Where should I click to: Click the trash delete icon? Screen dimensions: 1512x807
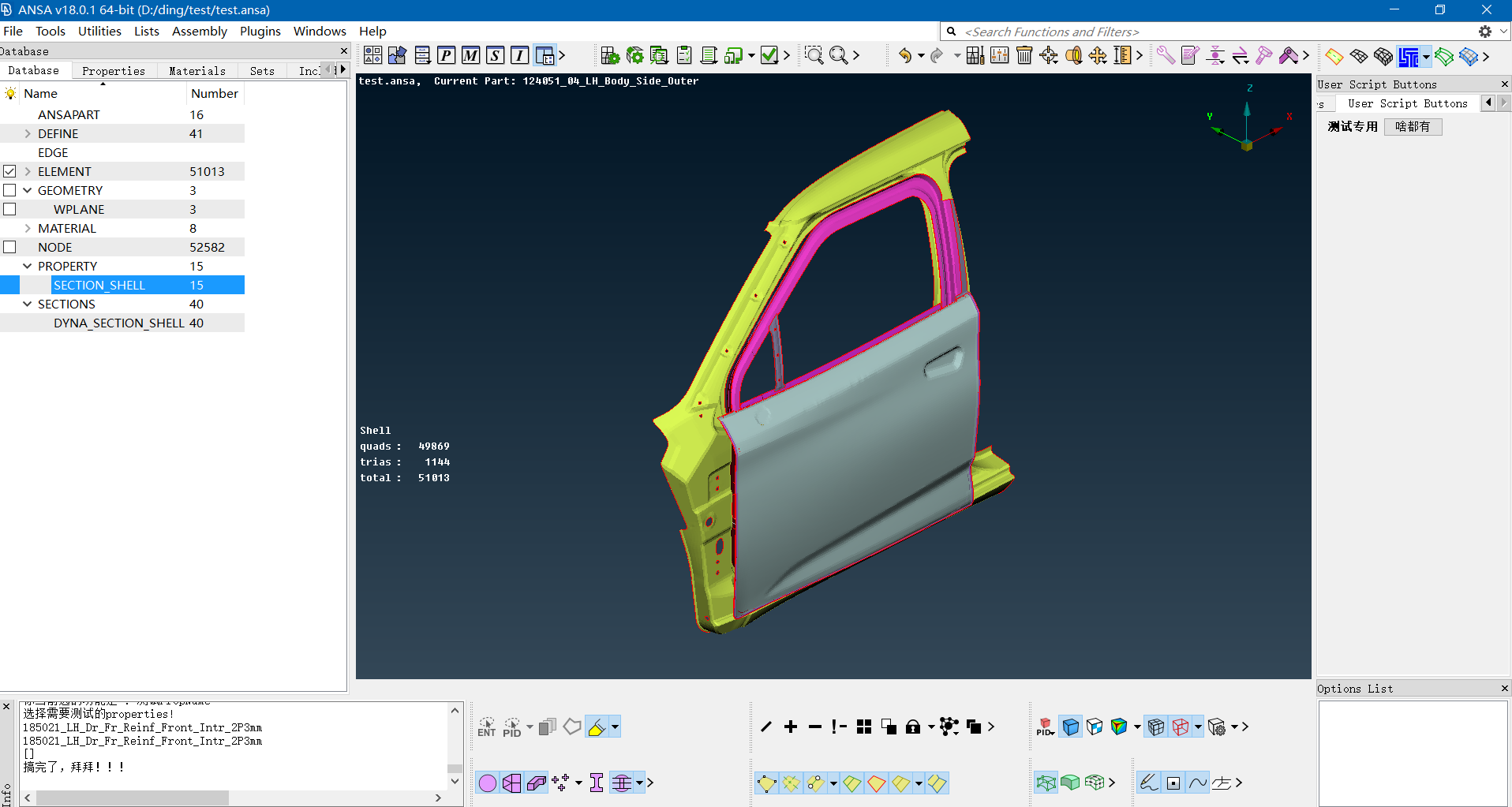[x=1024, y=55]
